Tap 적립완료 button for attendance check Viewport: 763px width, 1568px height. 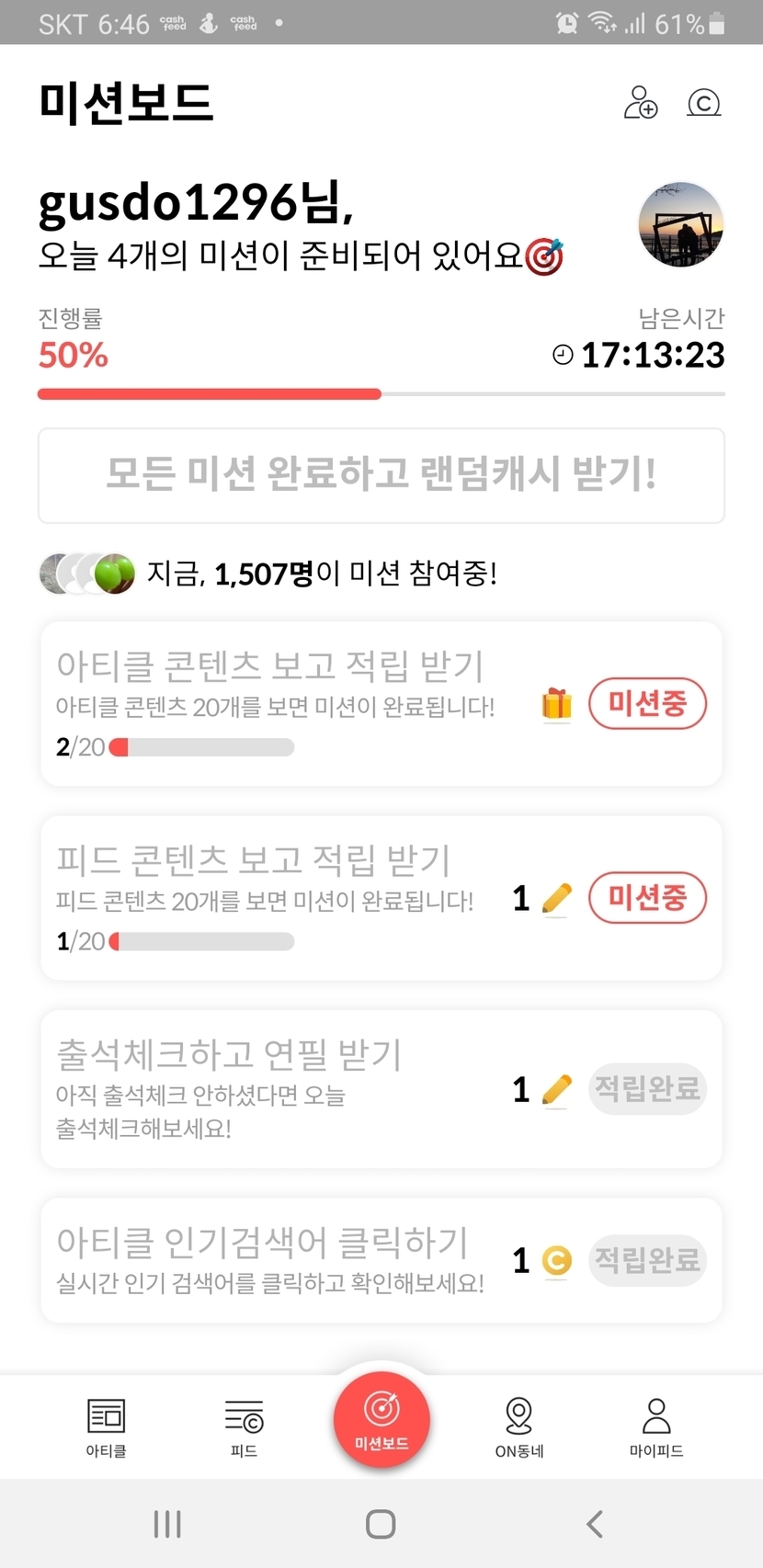[x=647, y=1089]
